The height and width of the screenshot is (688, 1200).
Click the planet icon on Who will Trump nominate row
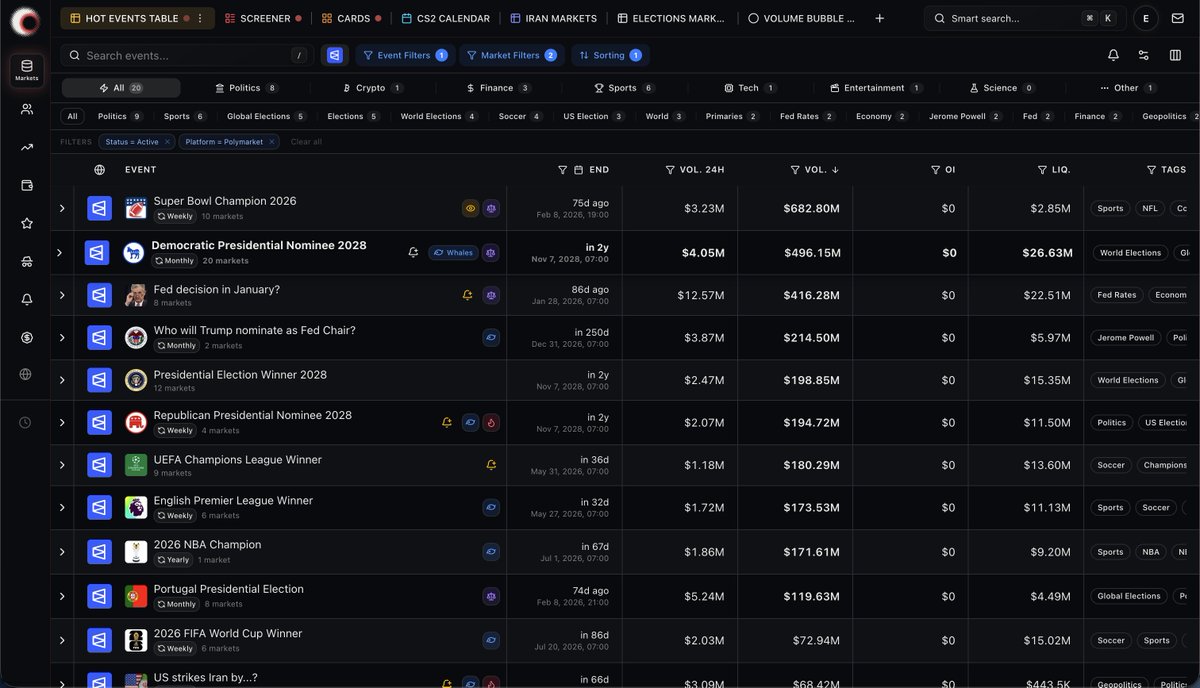[x=491, y=338]
